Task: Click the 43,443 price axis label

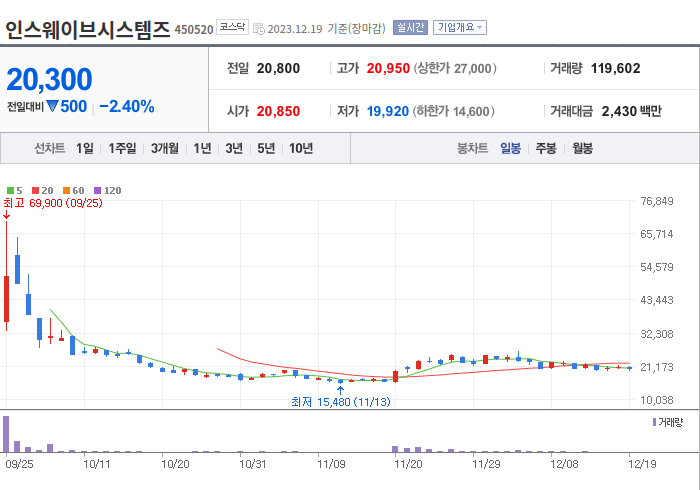Action: (x=657, y=300)
